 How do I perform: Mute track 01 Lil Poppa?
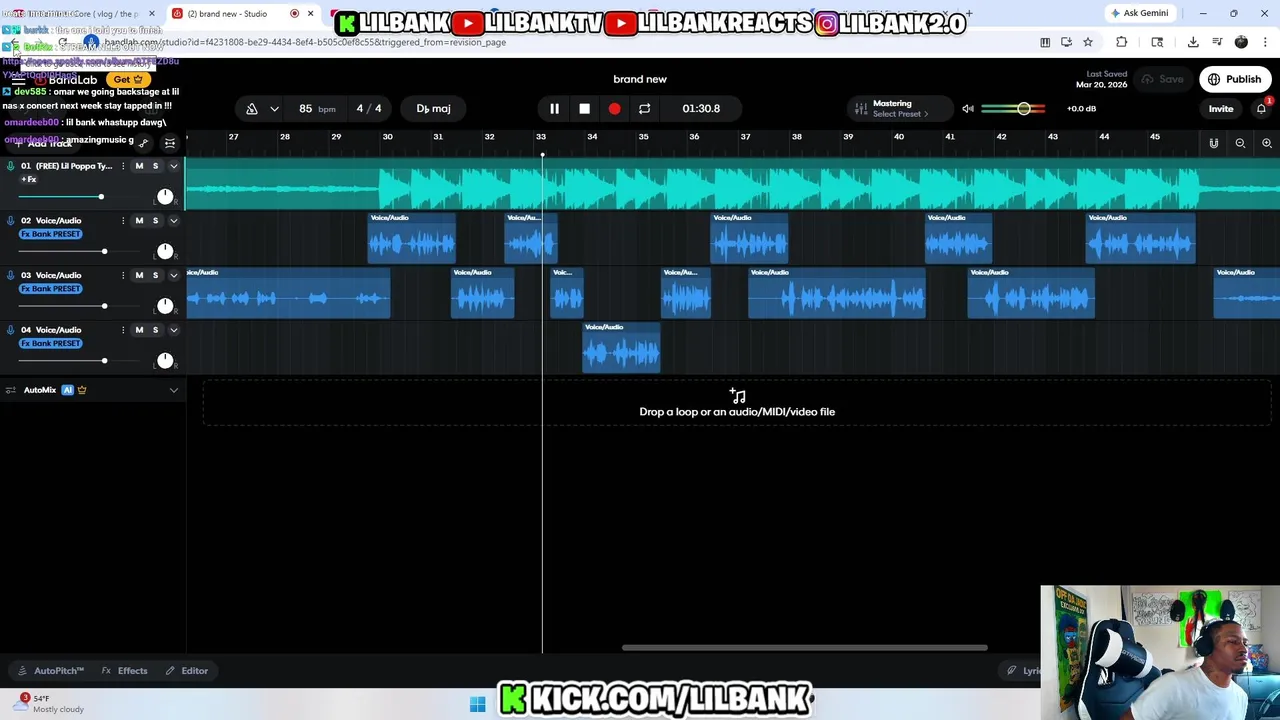139,166
